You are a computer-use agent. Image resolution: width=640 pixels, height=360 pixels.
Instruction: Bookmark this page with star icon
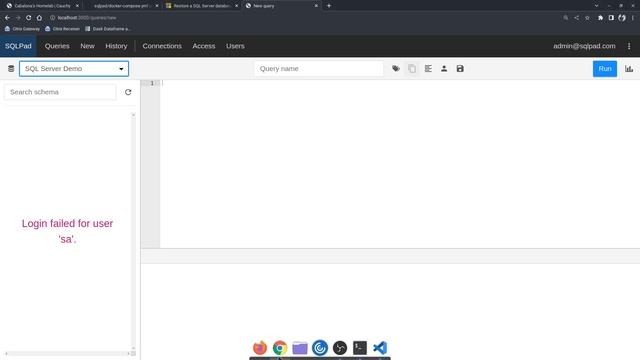coord(587,18)
